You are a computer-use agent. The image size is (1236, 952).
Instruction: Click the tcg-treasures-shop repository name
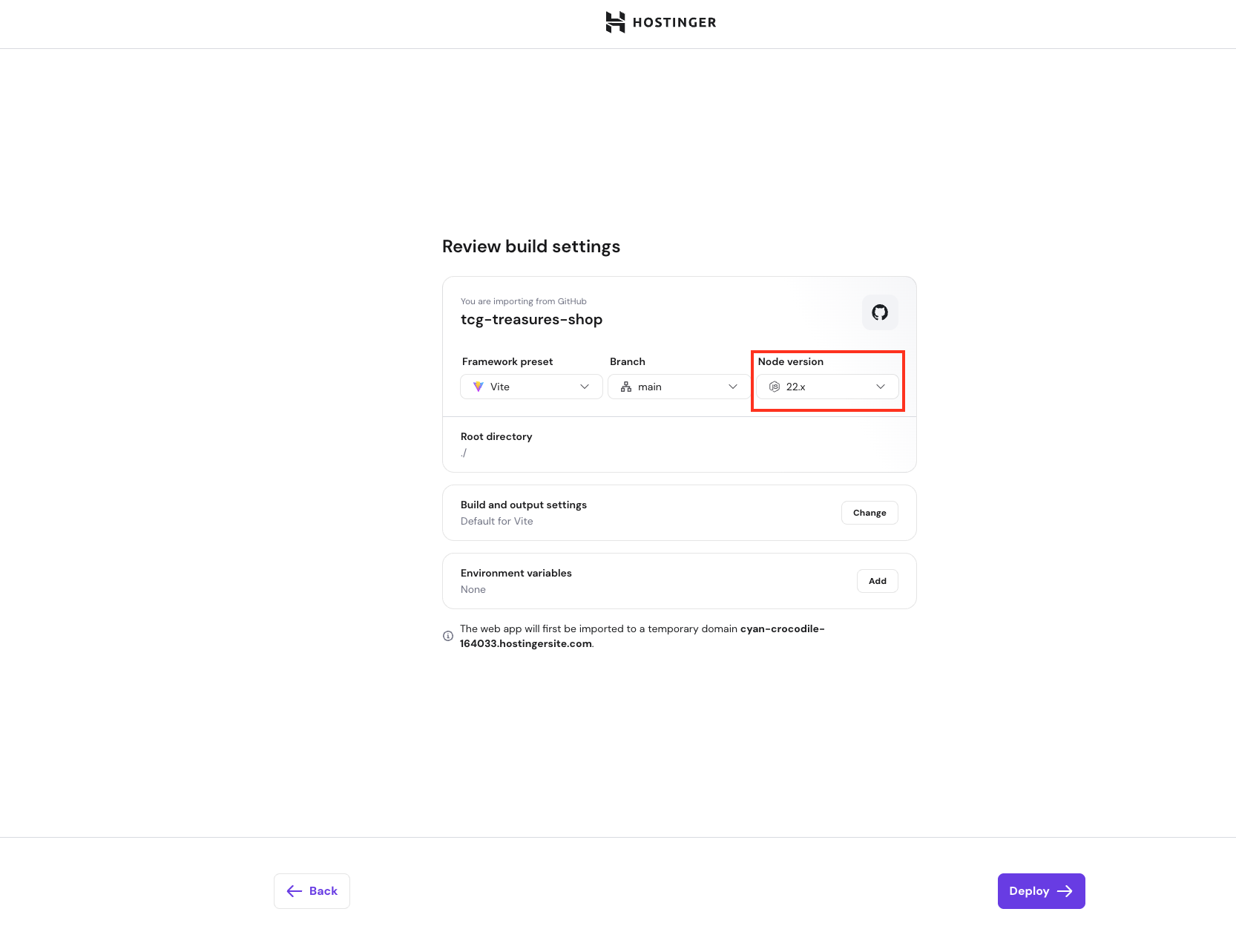(x=531, y=320)
